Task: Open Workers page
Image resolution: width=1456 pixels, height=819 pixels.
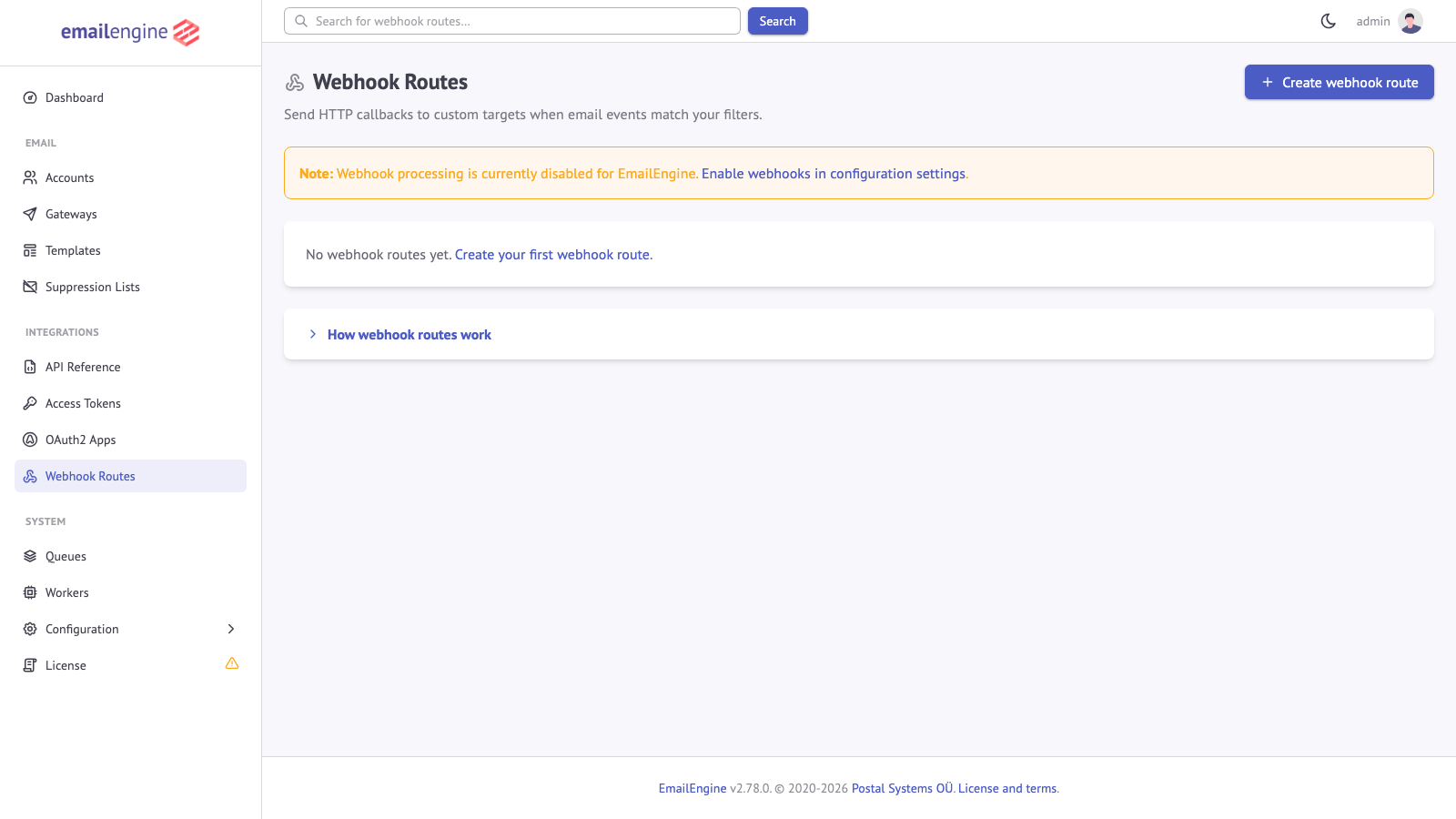Action: [130, 592]
